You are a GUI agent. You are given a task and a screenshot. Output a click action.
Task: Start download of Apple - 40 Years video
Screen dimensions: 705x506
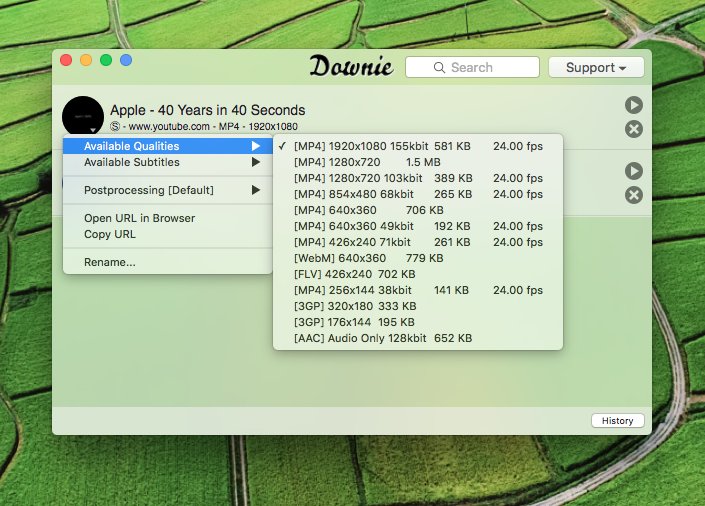pyautogui.click(x=634, y=105)
